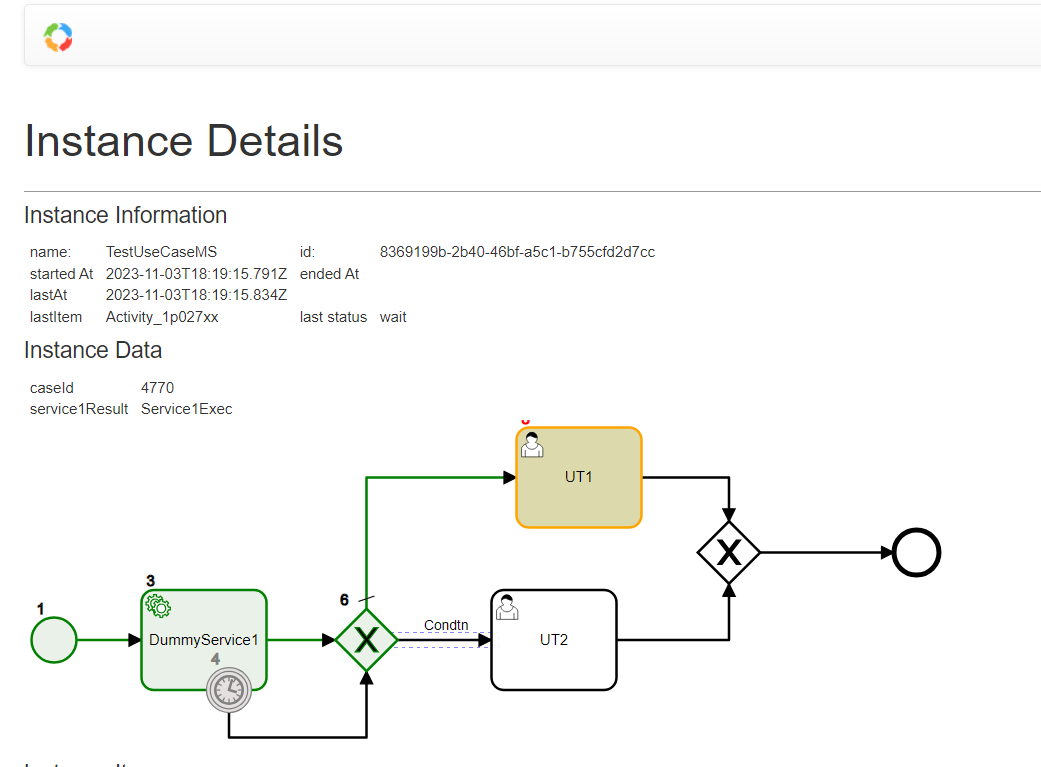1041x767 pixels.
Task: Select the UT2 task box
Action: click(553, 639)
